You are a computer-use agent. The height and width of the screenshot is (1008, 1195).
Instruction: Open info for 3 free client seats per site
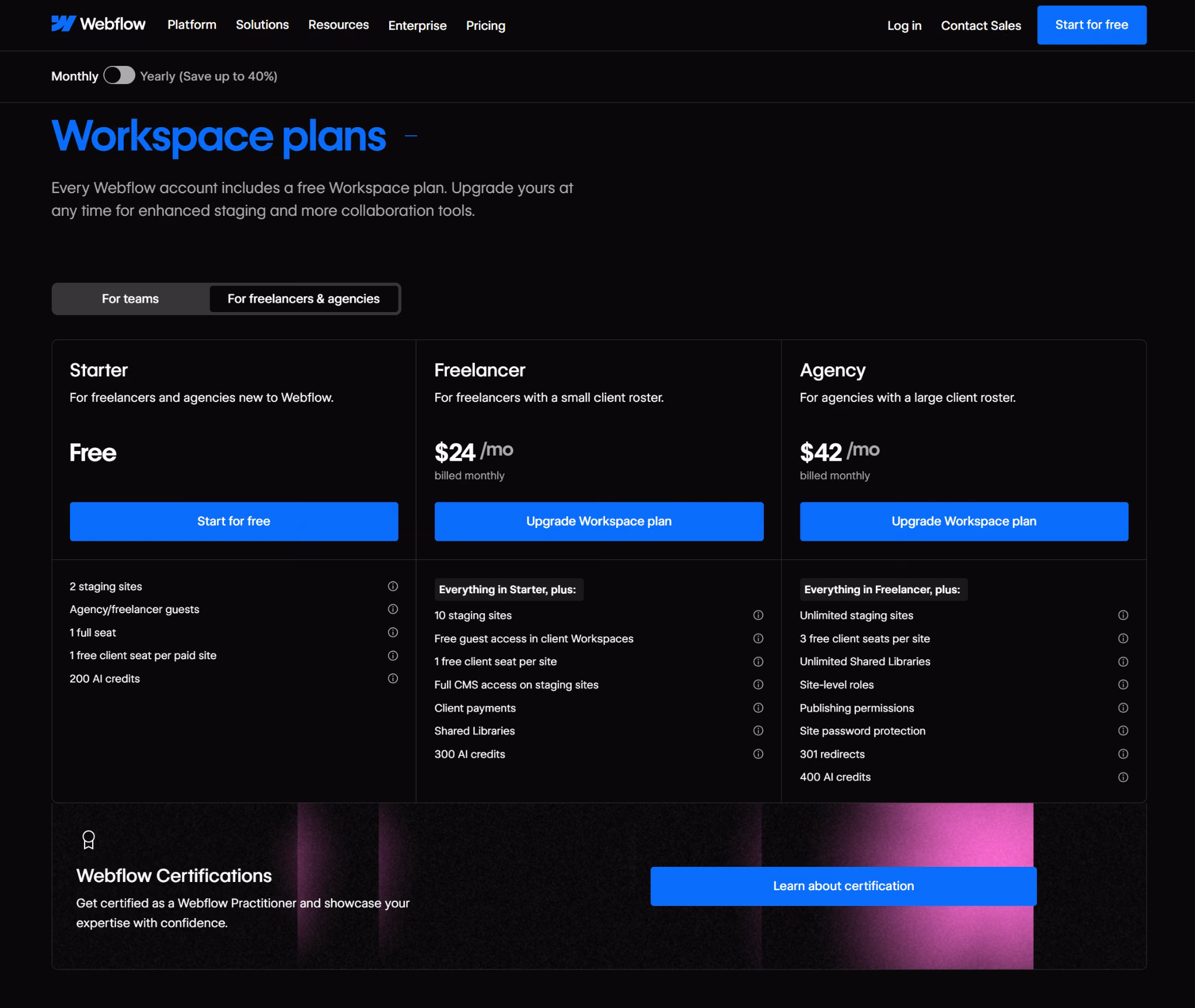[1123, 638]
